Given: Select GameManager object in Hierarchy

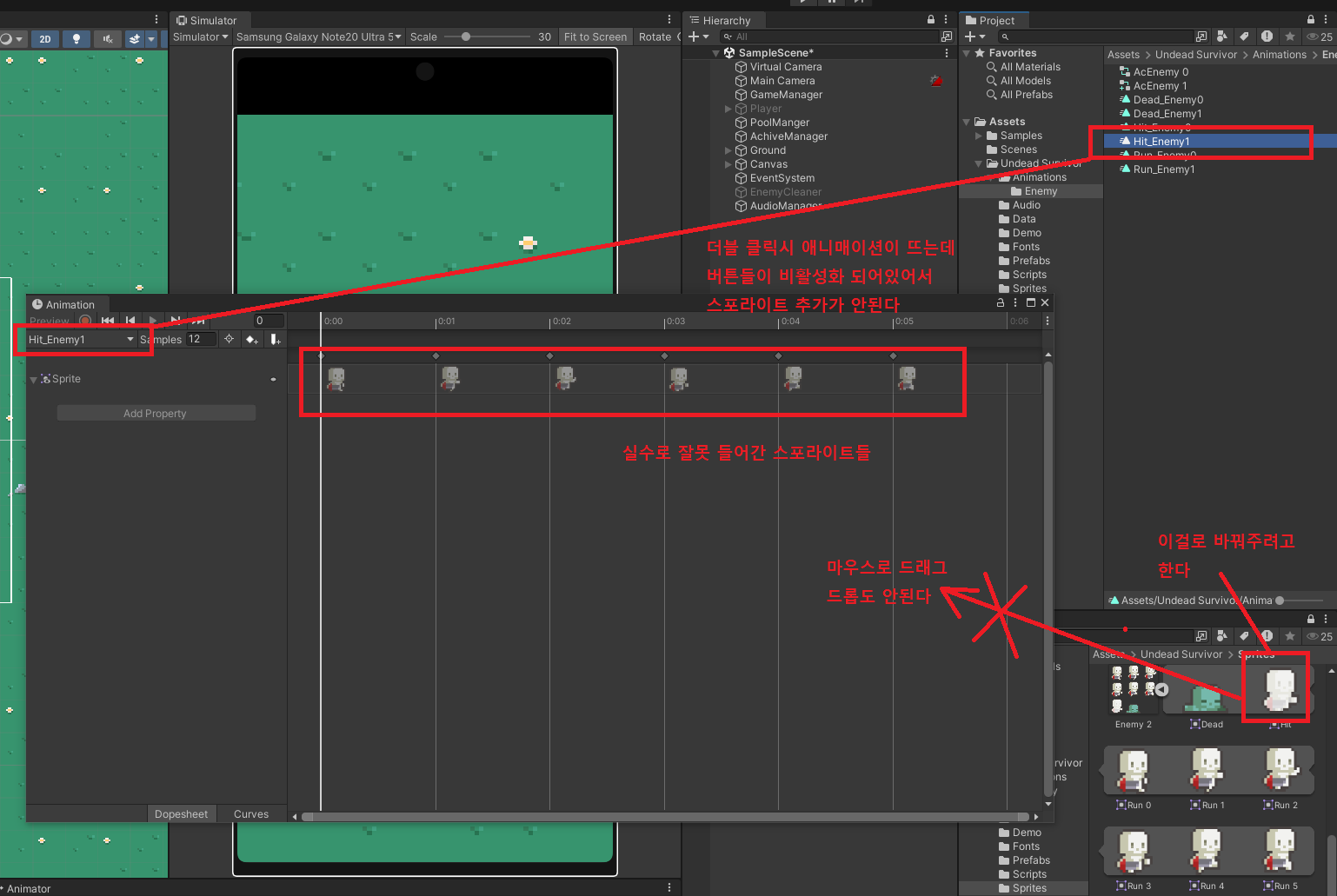Looking at the screenshot, I should (786, 95).
